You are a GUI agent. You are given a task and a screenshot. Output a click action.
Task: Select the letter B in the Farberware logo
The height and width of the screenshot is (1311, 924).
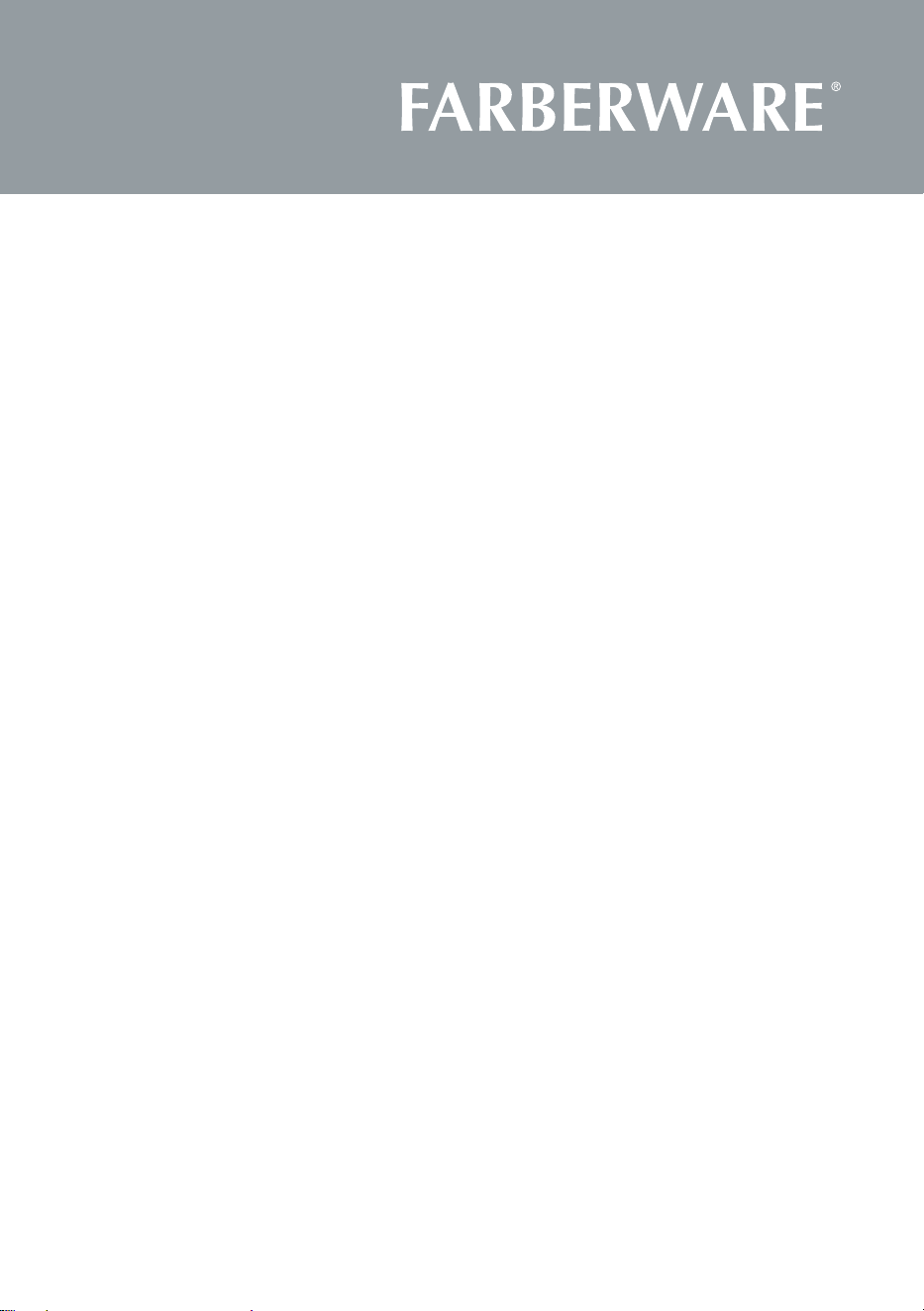coord(536,108)
